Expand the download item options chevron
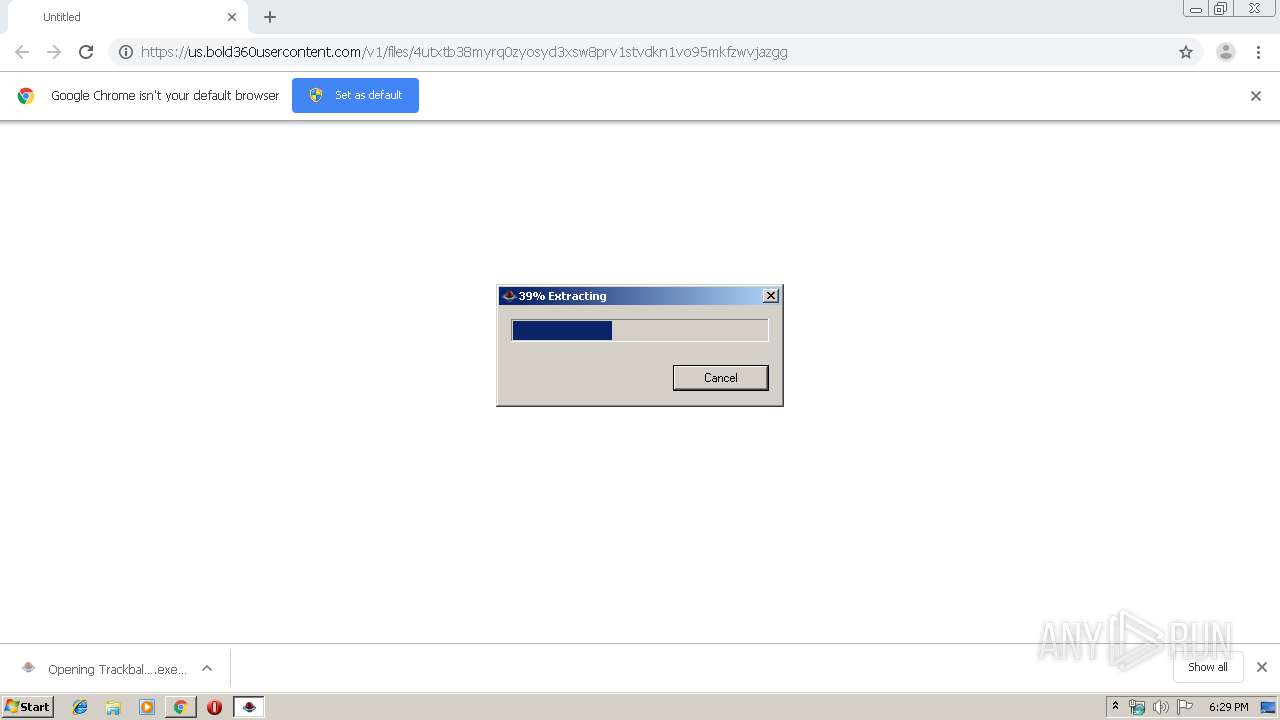Image resolution: width=1280 pixels, height=720 pixels. click(207, 668)
